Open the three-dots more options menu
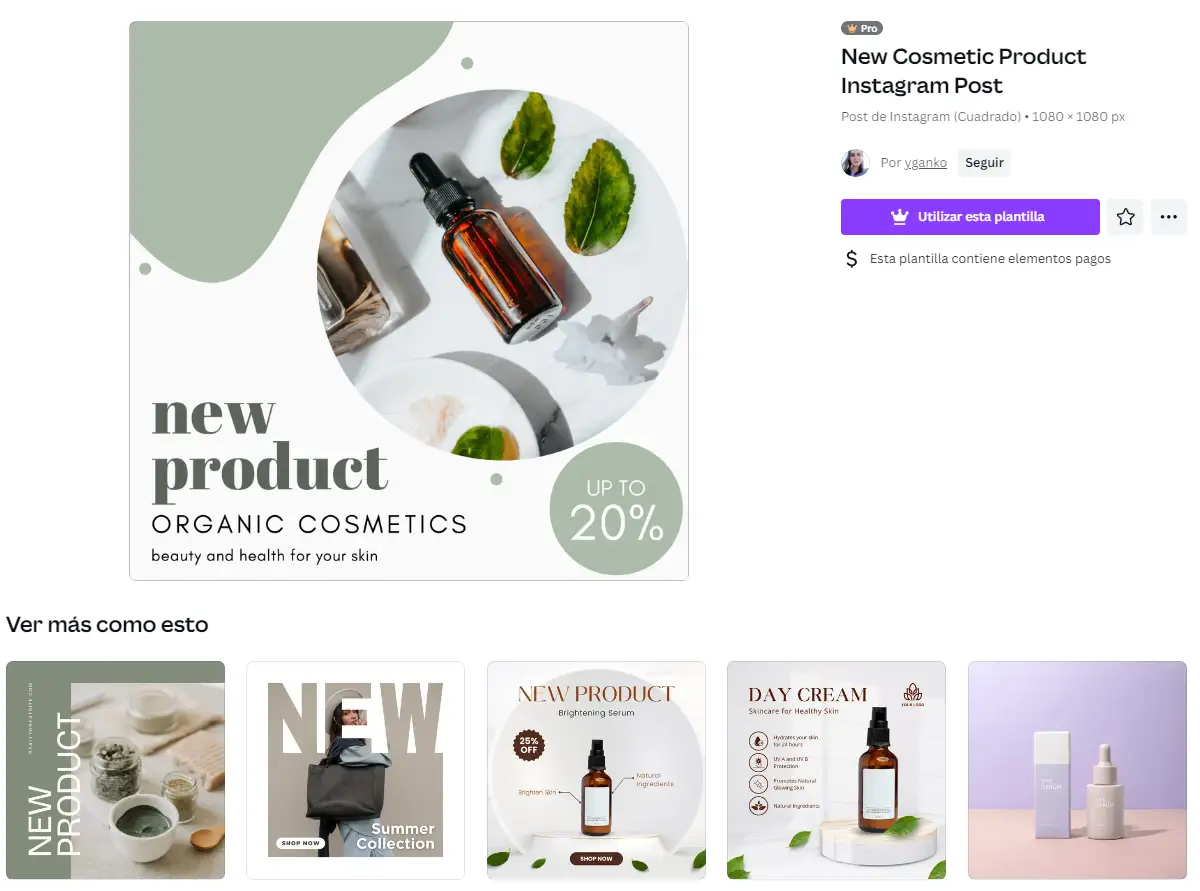 pos(1169,217)
